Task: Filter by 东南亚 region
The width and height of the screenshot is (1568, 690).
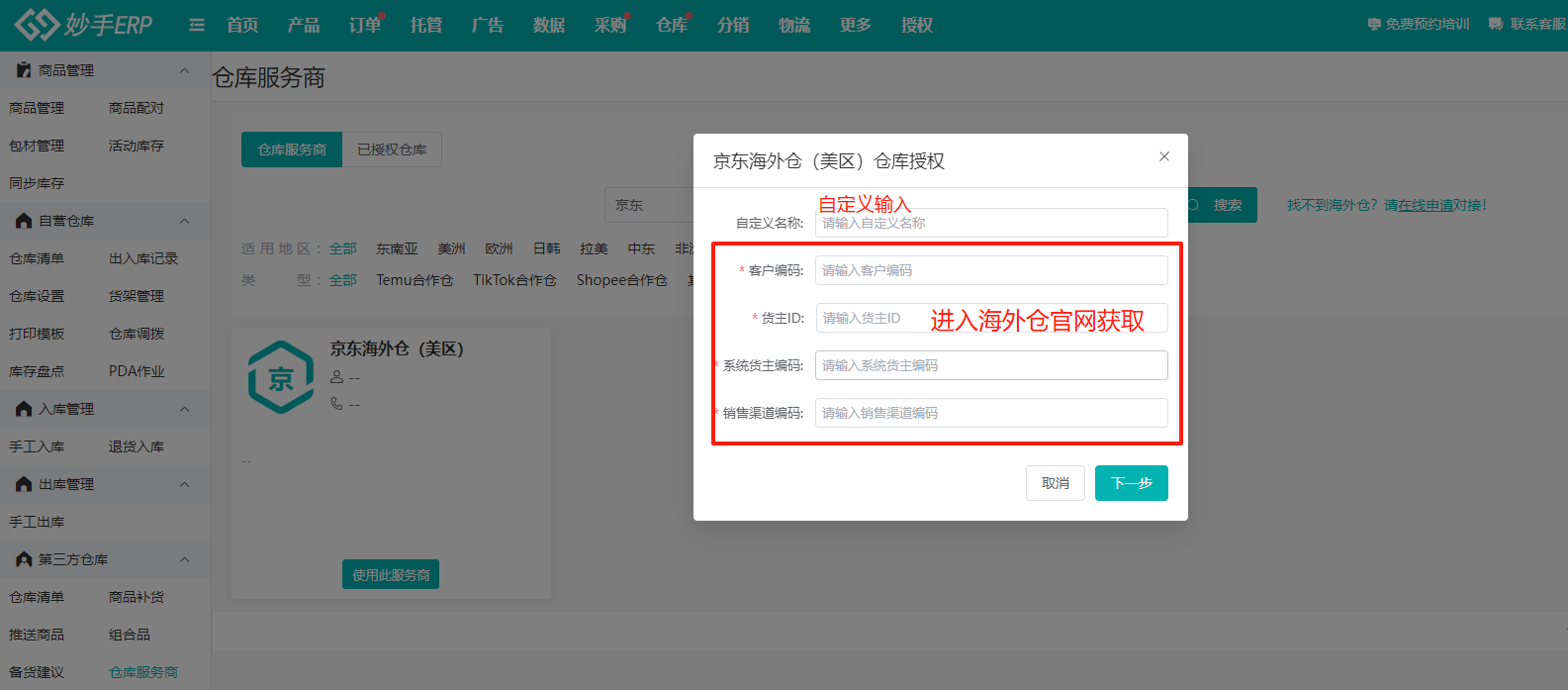Action: click(397, 248)
